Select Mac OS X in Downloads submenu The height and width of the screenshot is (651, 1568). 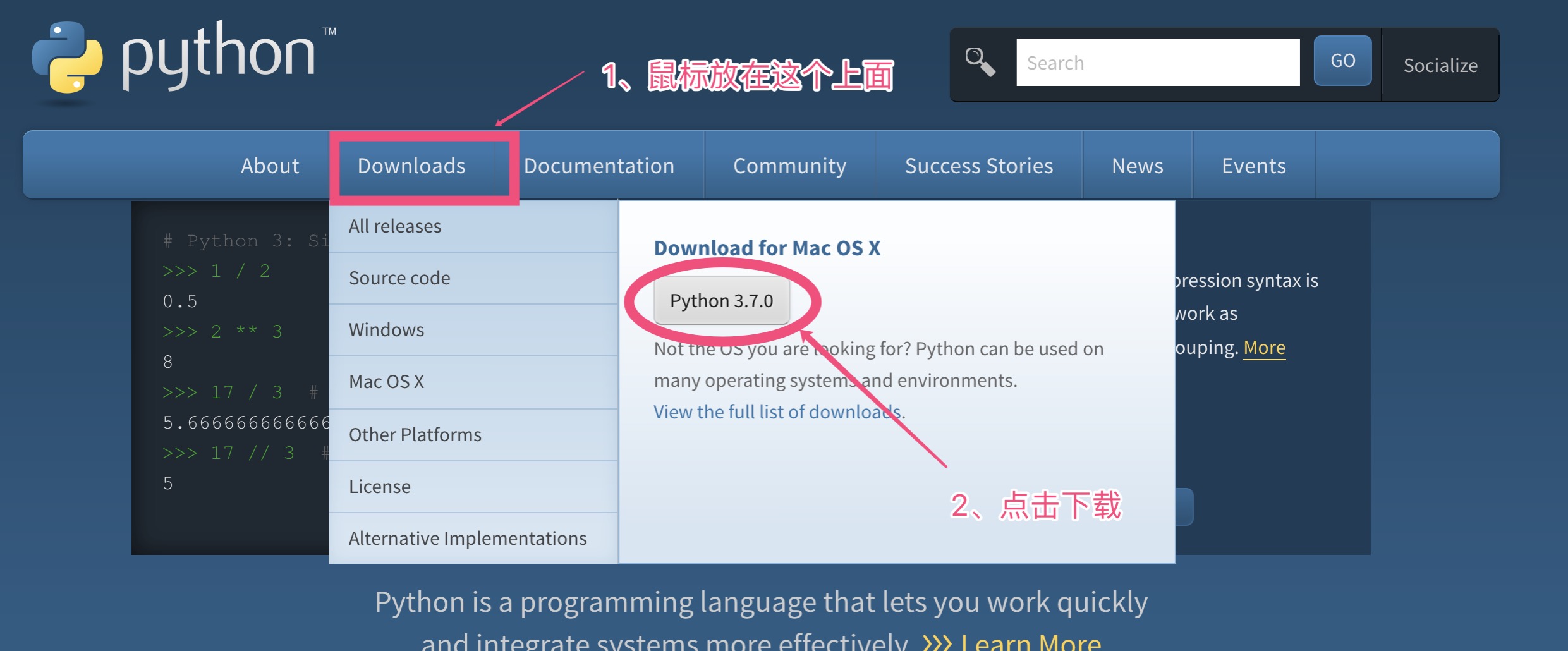click(473, 382)
